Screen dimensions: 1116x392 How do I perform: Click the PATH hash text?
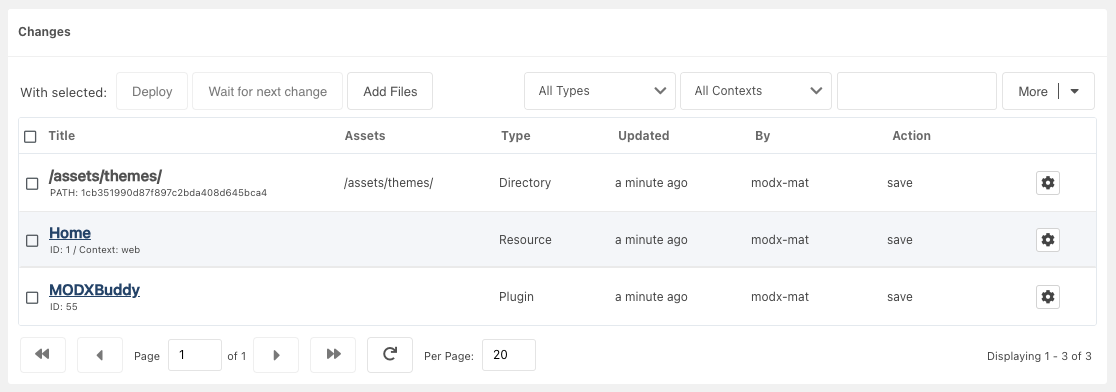point(159,193)
